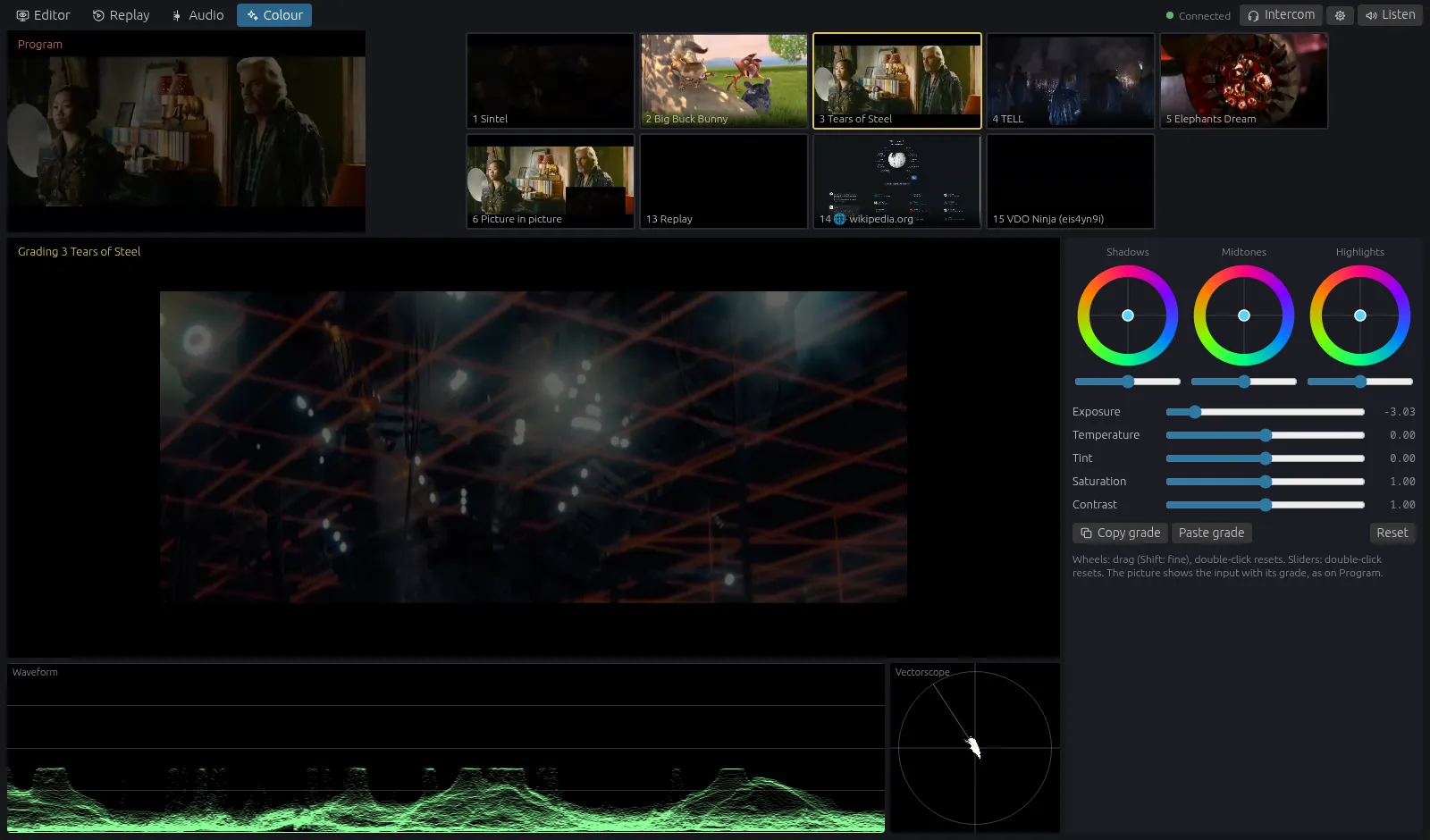Image resolution: width=1430 pixels, height=840 pixels.
Task: Click the Program preview monitor
Action: pyautogui.click(x=187, y=132)
